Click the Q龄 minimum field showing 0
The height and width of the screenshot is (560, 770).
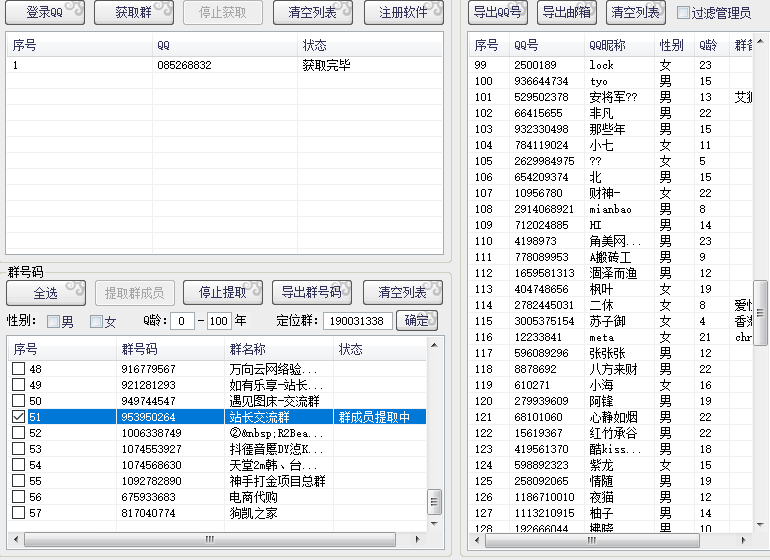coord(182,321)
